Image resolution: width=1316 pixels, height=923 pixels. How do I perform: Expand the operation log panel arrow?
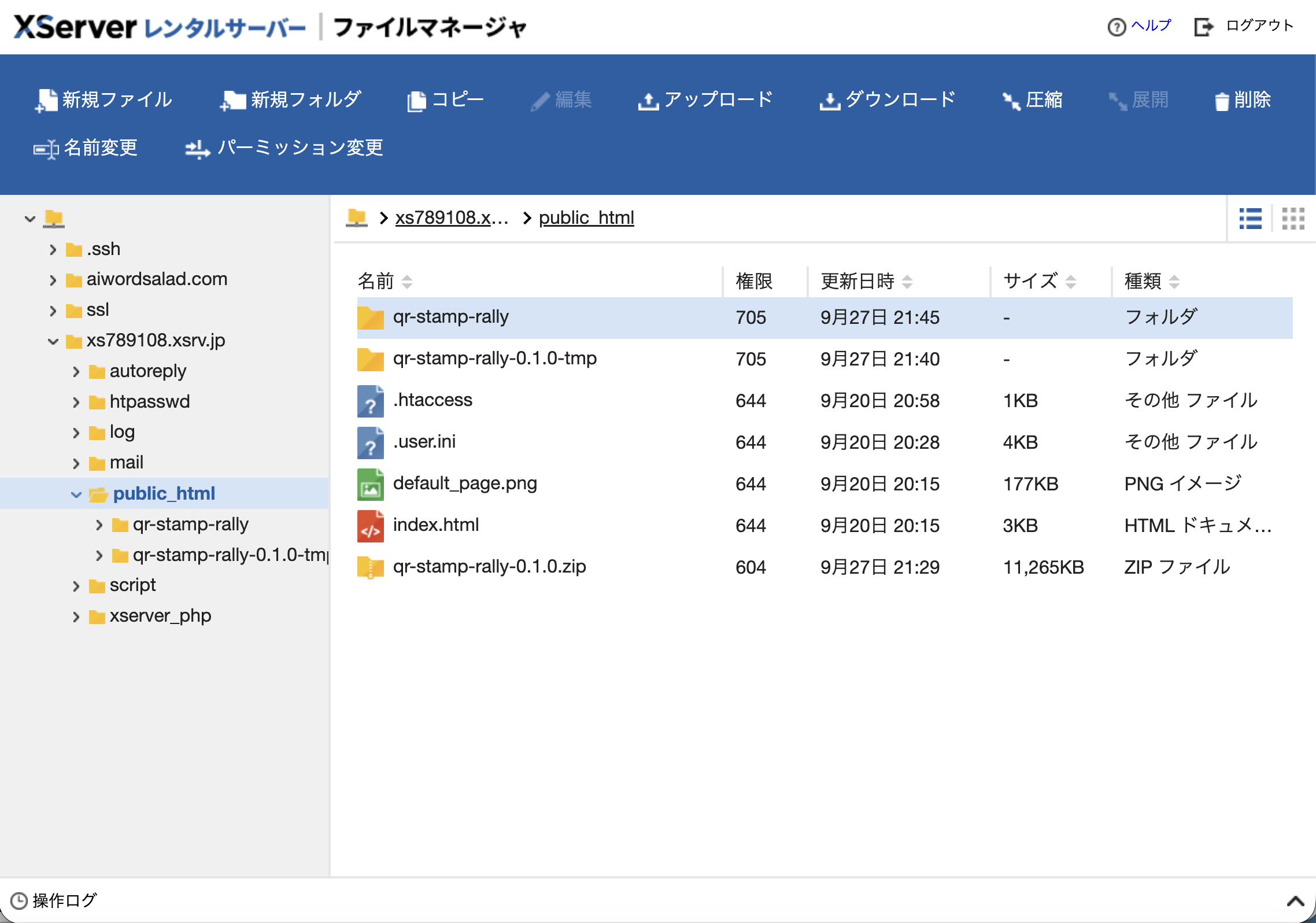[1295, 900]
